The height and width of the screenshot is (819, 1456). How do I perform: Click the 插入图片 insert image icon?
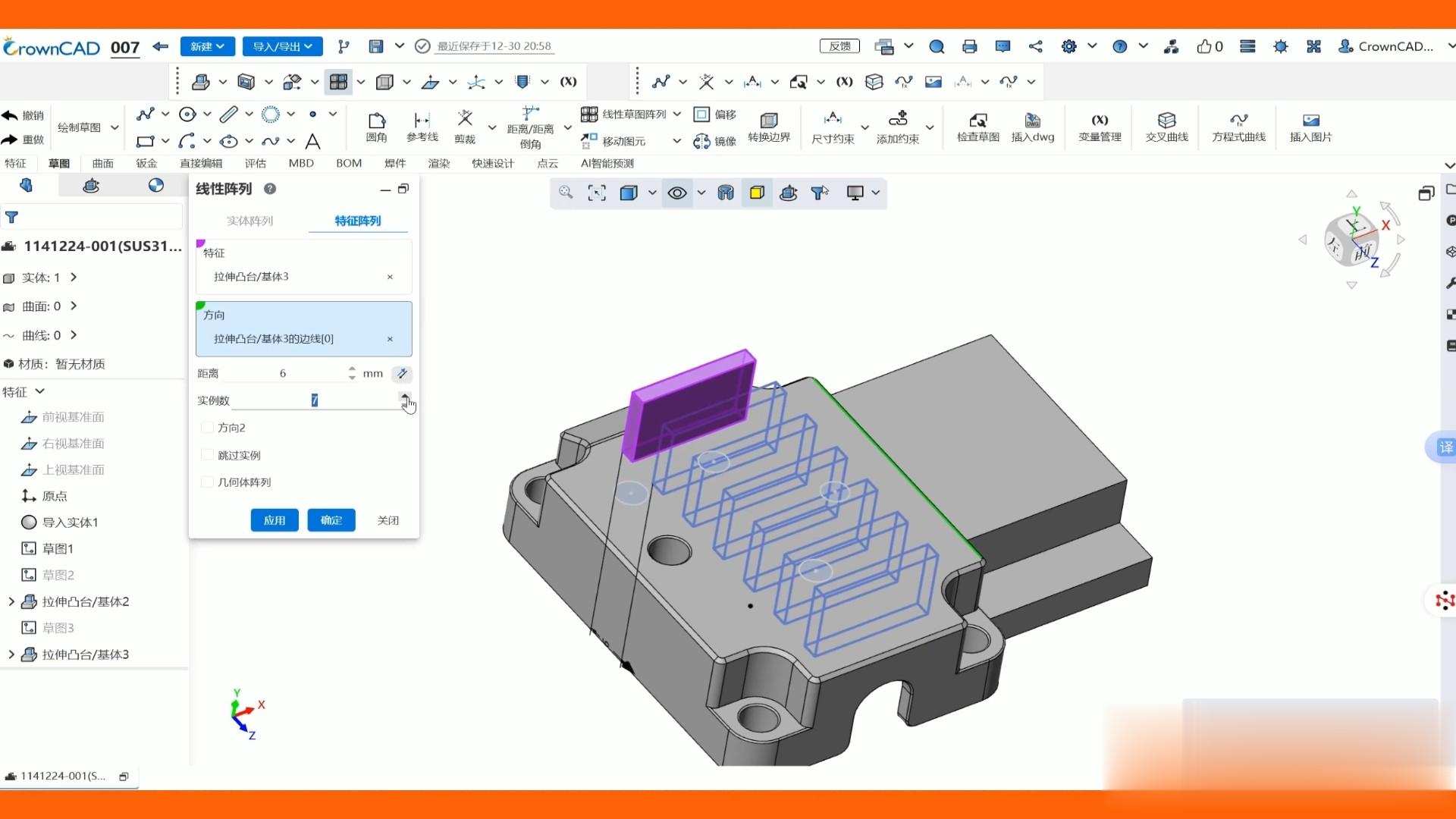pos(1310,126)
